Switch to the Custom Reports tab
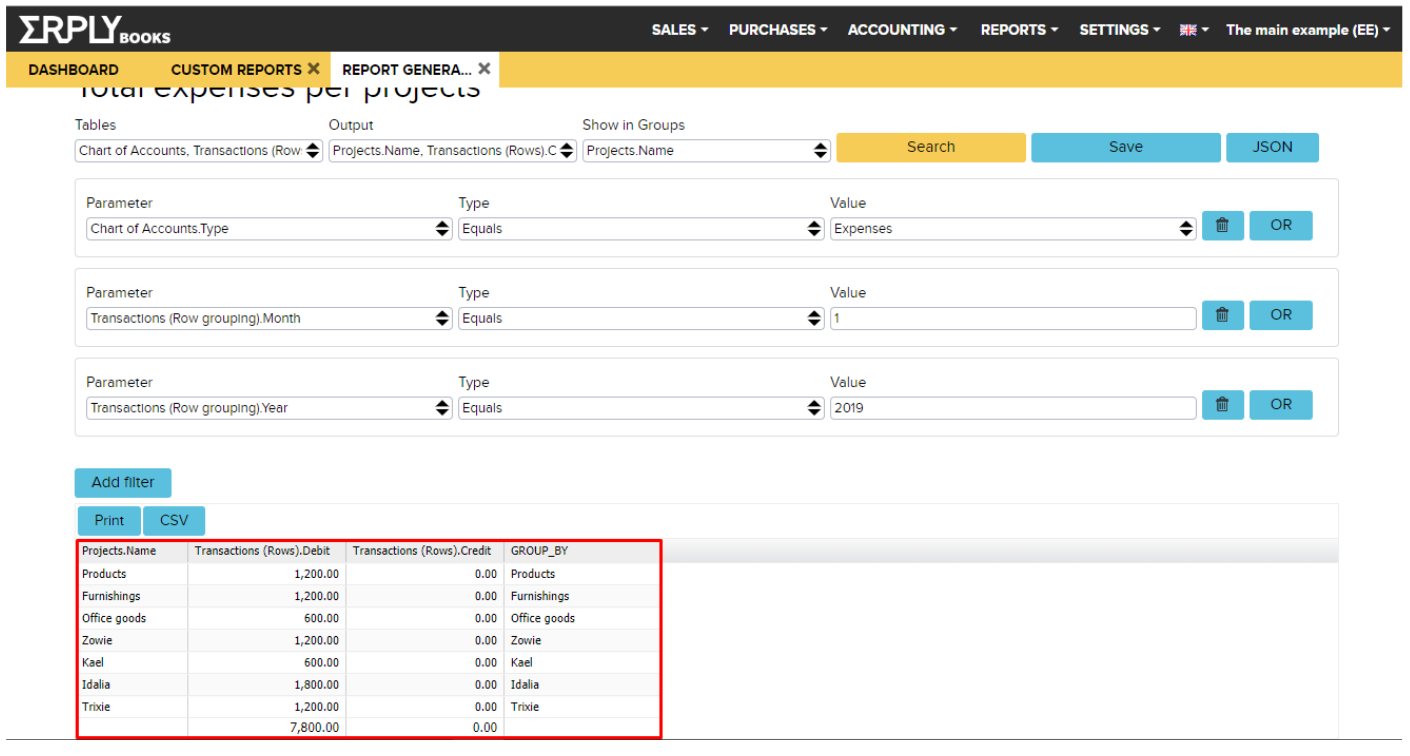The image size is (1410, 756). pyautogui.click(x=236, y=70)
